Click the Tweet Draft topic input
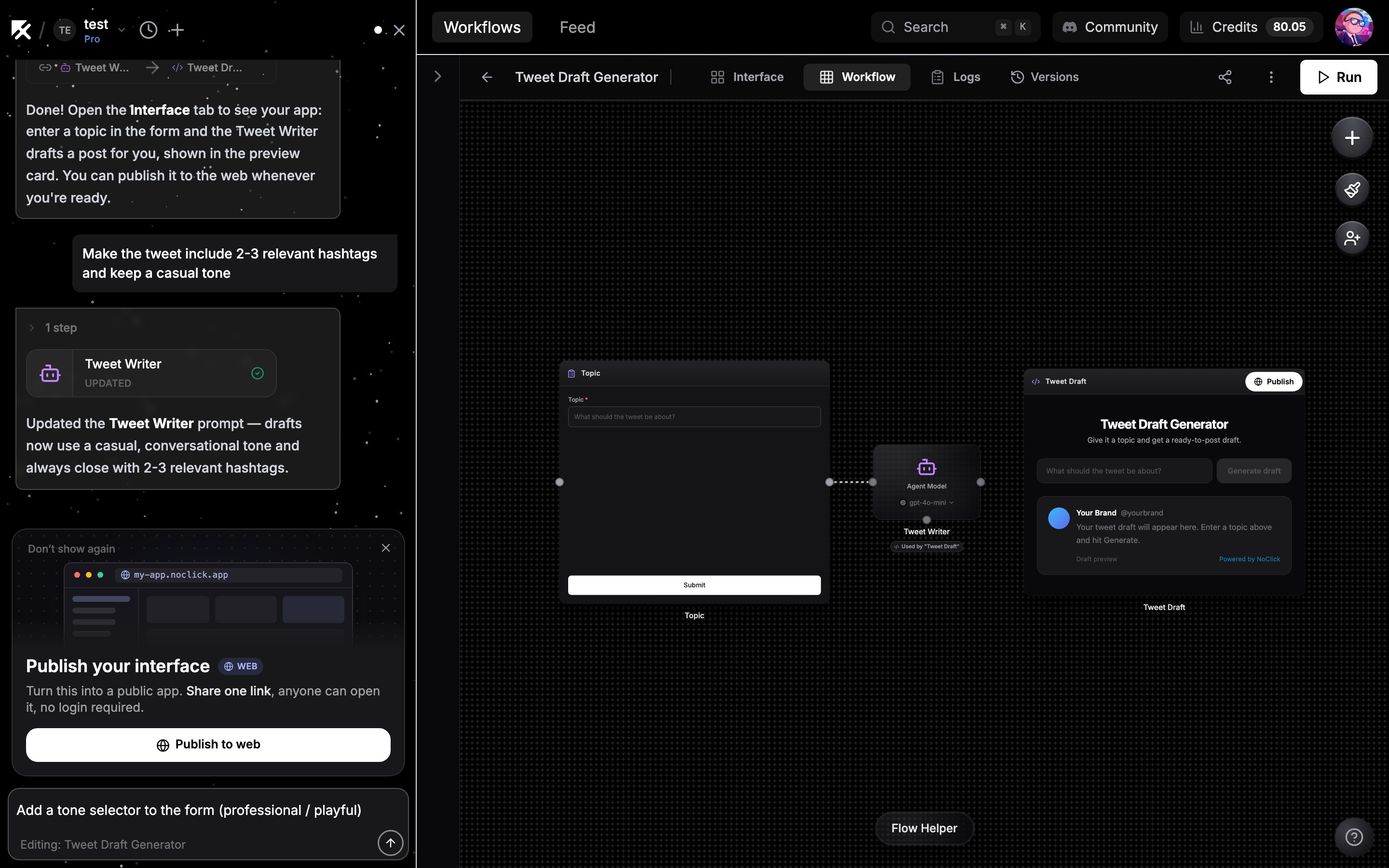1389x868 pixels. pos(1124,471)
